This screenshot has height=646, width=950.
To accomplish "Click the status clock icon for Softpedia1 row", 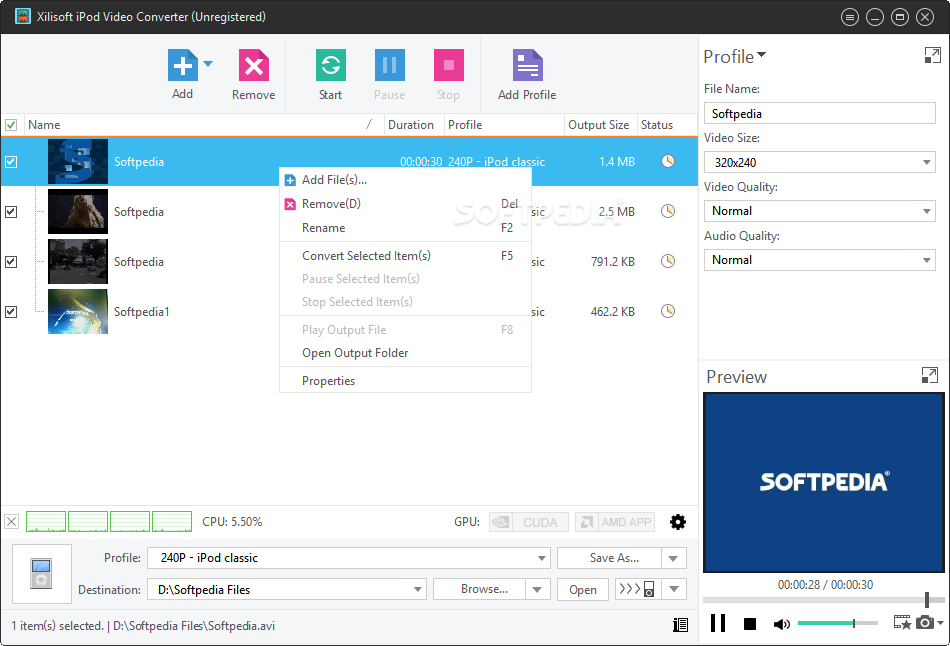I will click(668, 311).
